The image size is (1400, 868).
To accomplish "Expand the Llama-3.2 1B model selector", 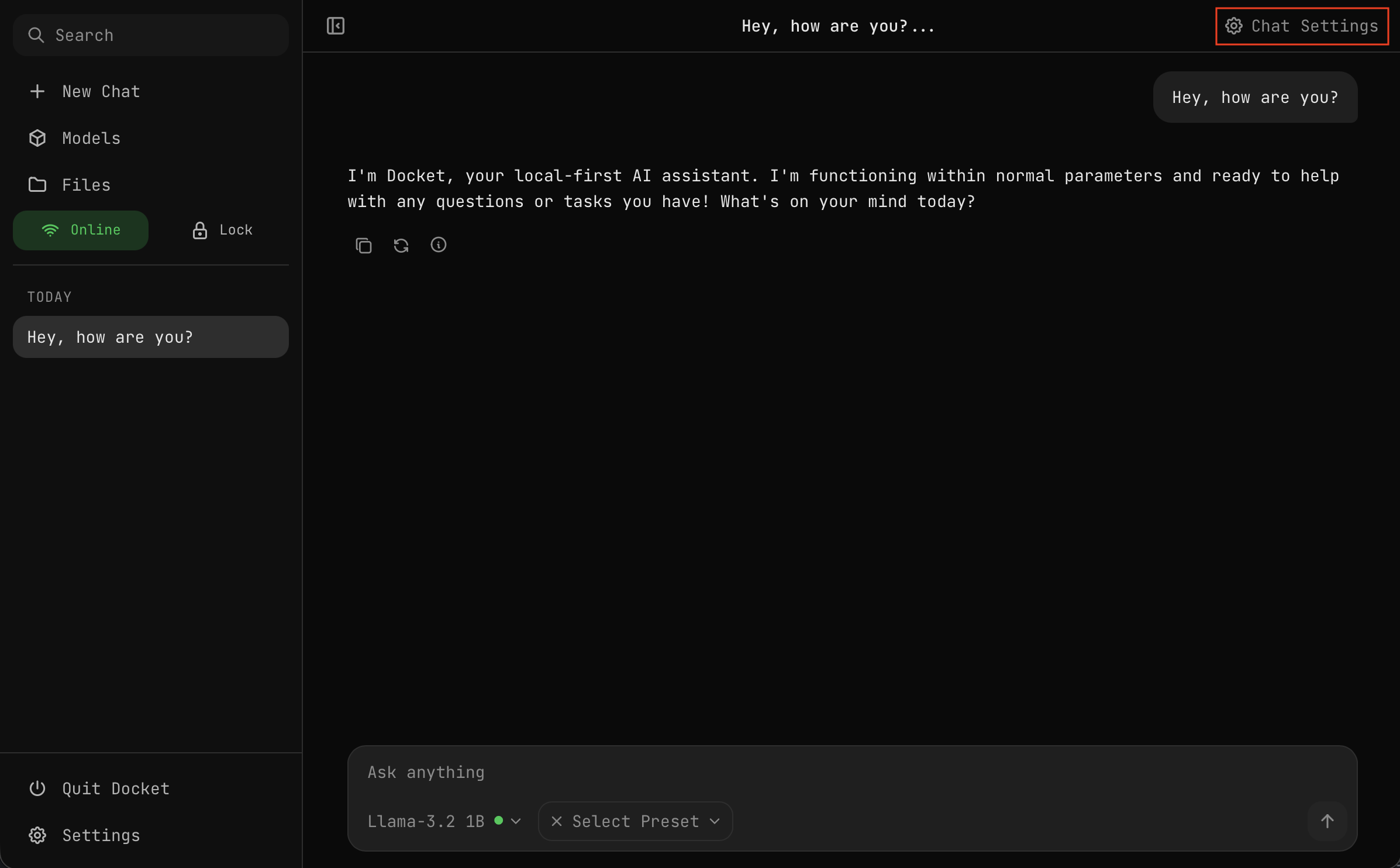I will [426, 821].
